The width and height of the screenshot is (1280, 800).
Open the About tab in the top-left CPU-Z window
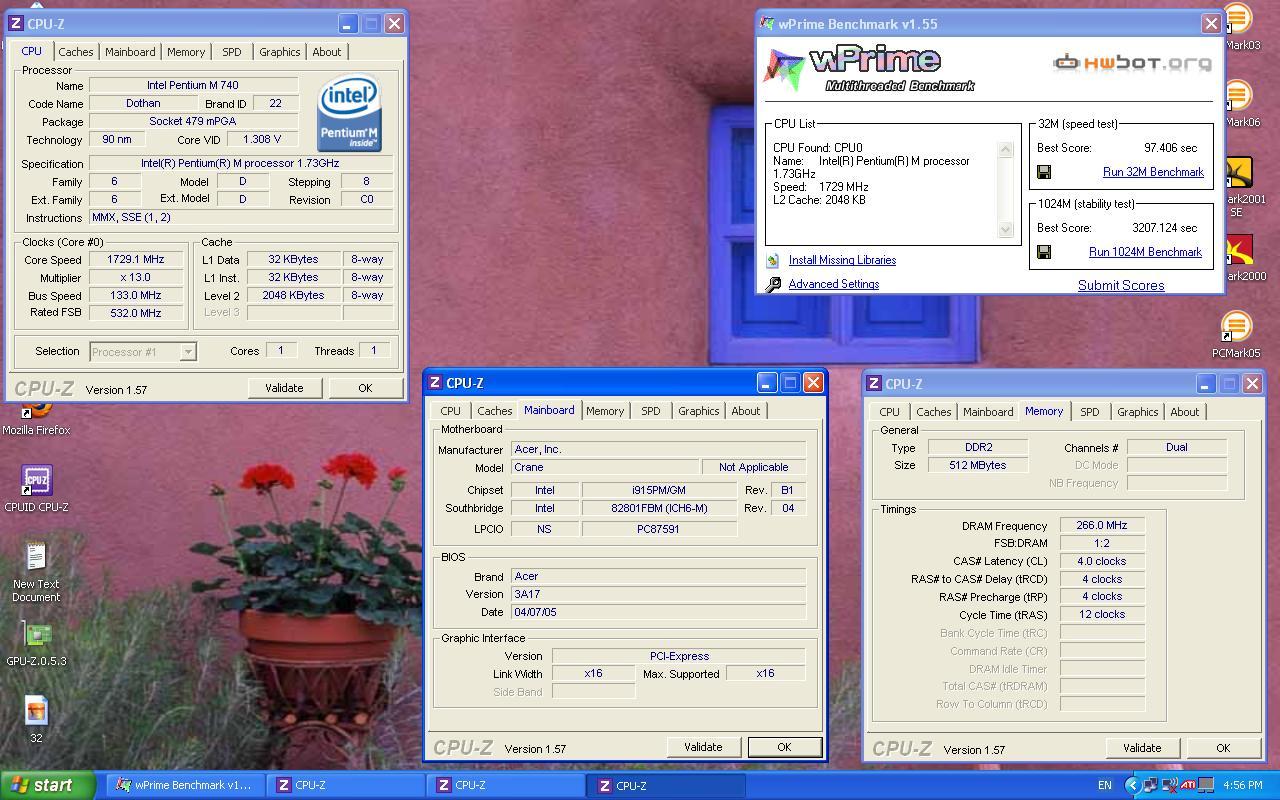click(327, 52)
